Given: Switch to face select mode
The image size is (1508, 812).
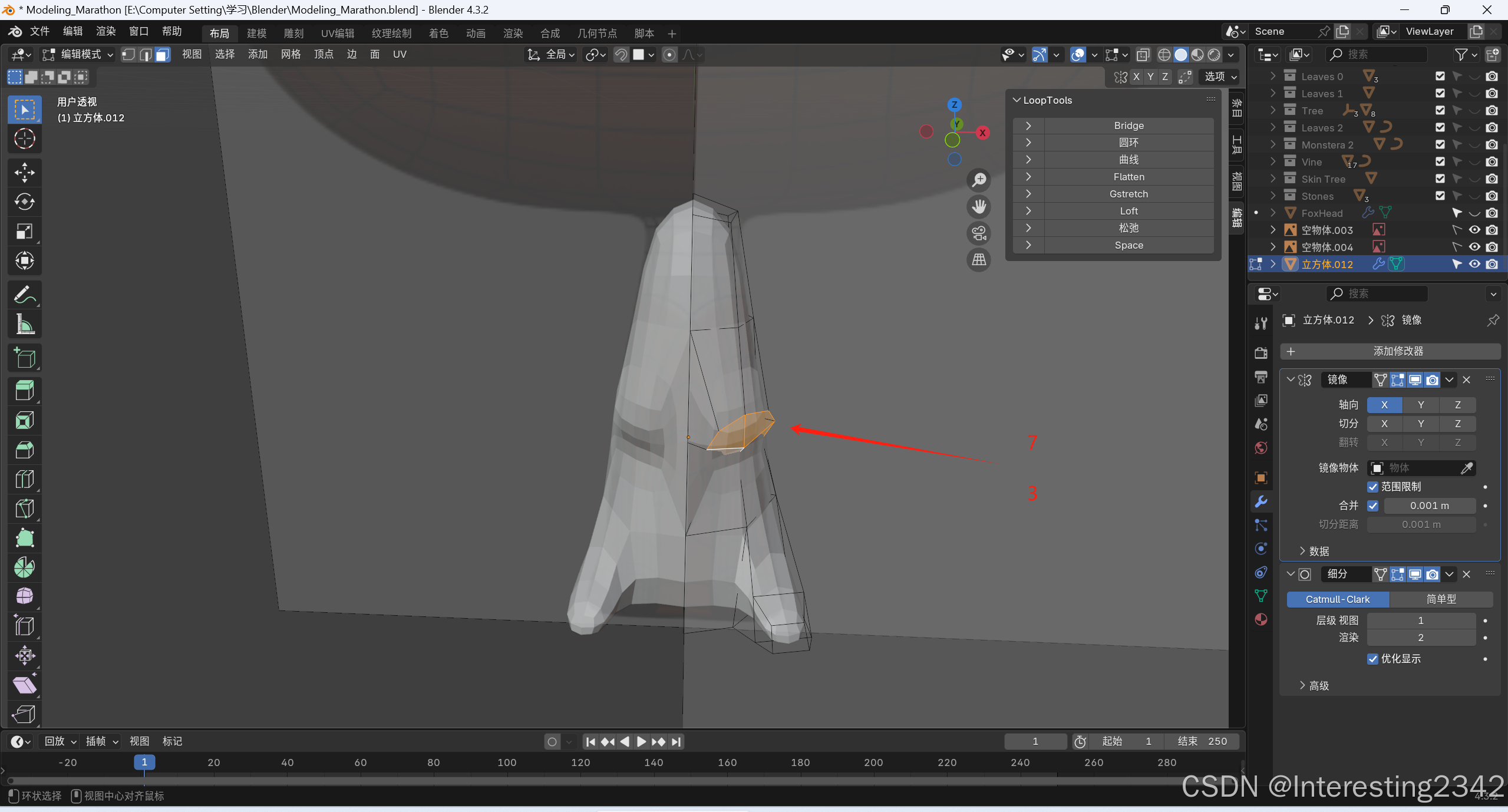Looking at the screenshot, I should coord(163,55).
